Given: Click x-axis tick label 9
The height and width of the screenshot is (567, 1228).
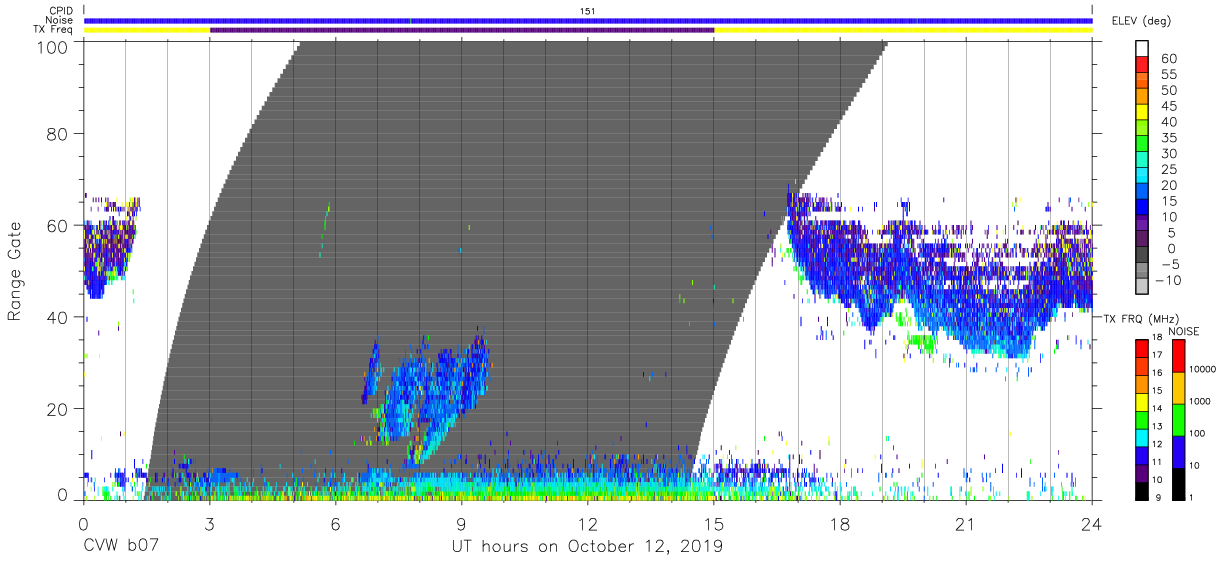Looking at the screenshot, I should click(461, 523).
